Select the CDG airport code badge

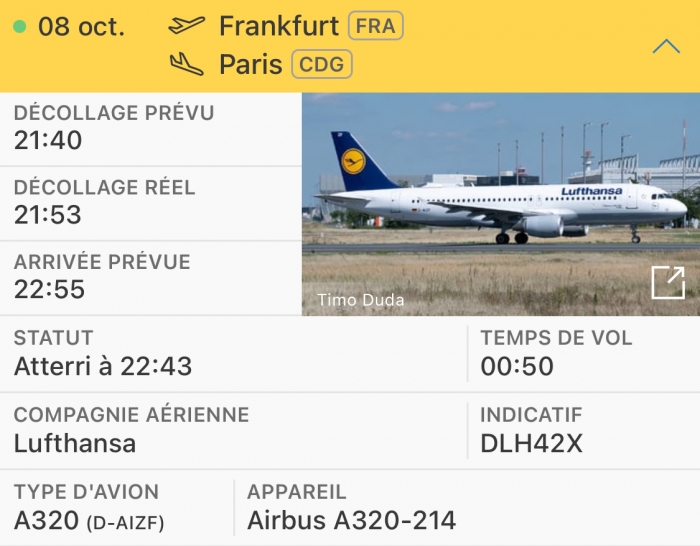coord(322,64)
